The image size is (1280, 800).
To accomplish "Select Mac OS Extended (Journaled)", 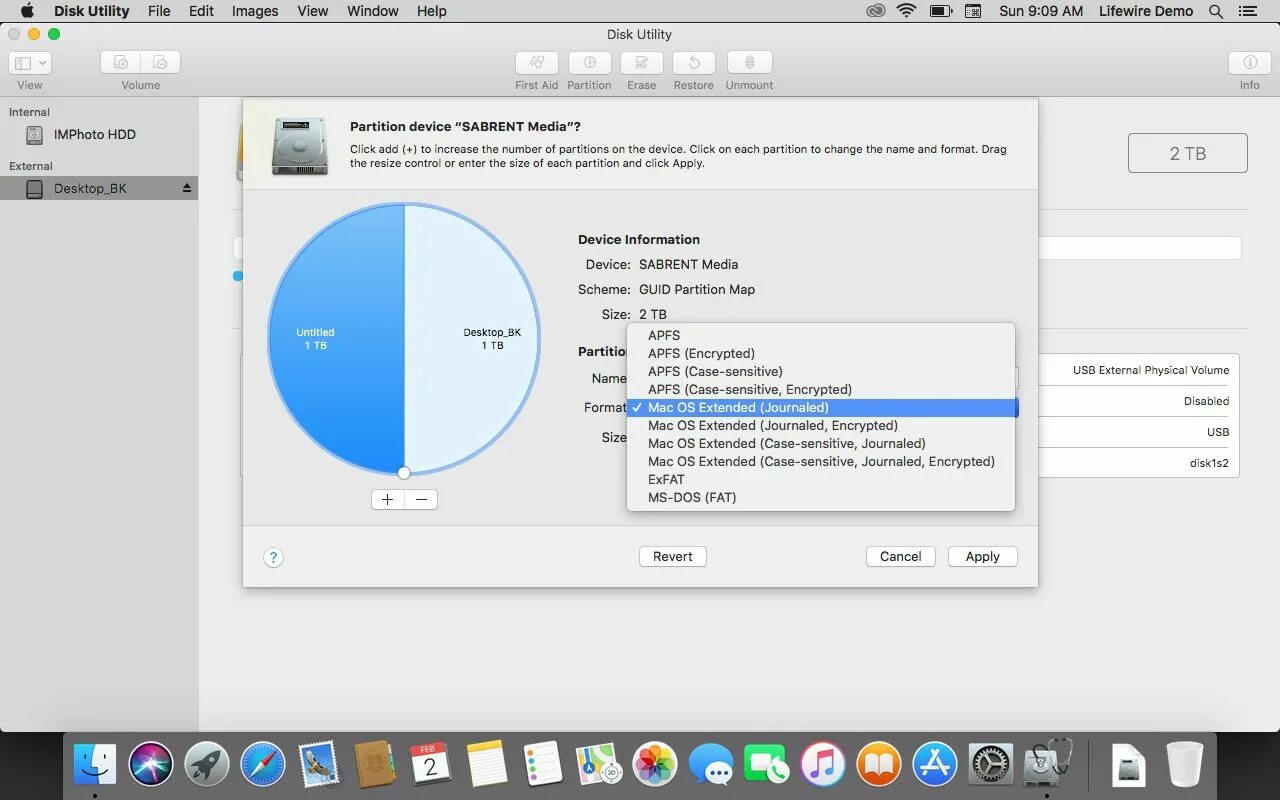I will point(821,407).
